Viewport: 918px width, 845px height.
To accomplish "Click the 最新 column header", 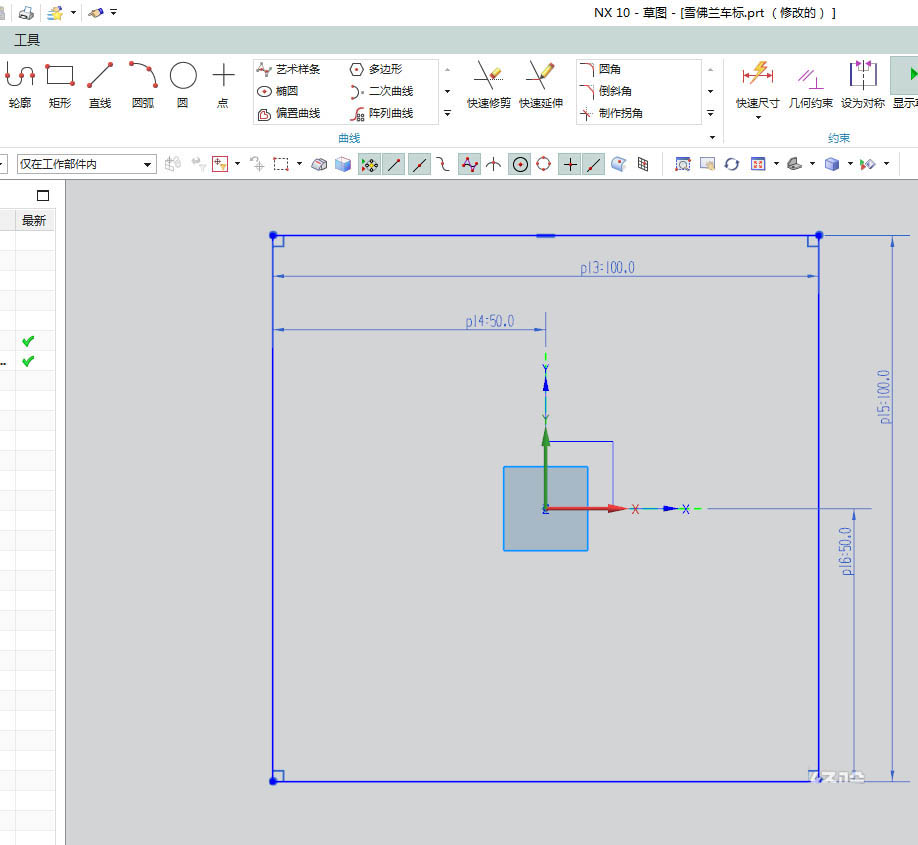I will (34, 221).
